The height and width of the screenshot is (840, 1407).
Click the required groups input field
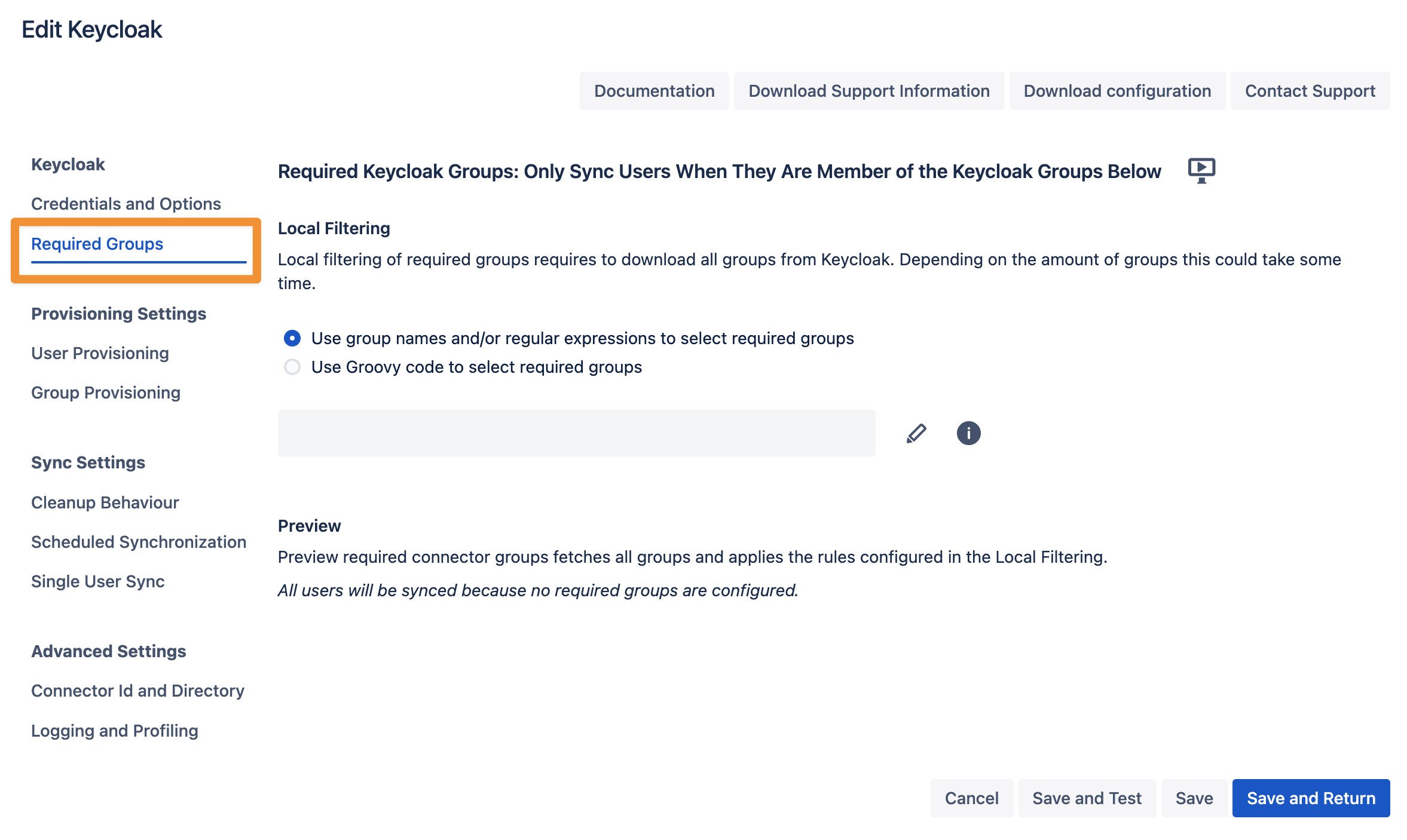click(x=577, y=433)
